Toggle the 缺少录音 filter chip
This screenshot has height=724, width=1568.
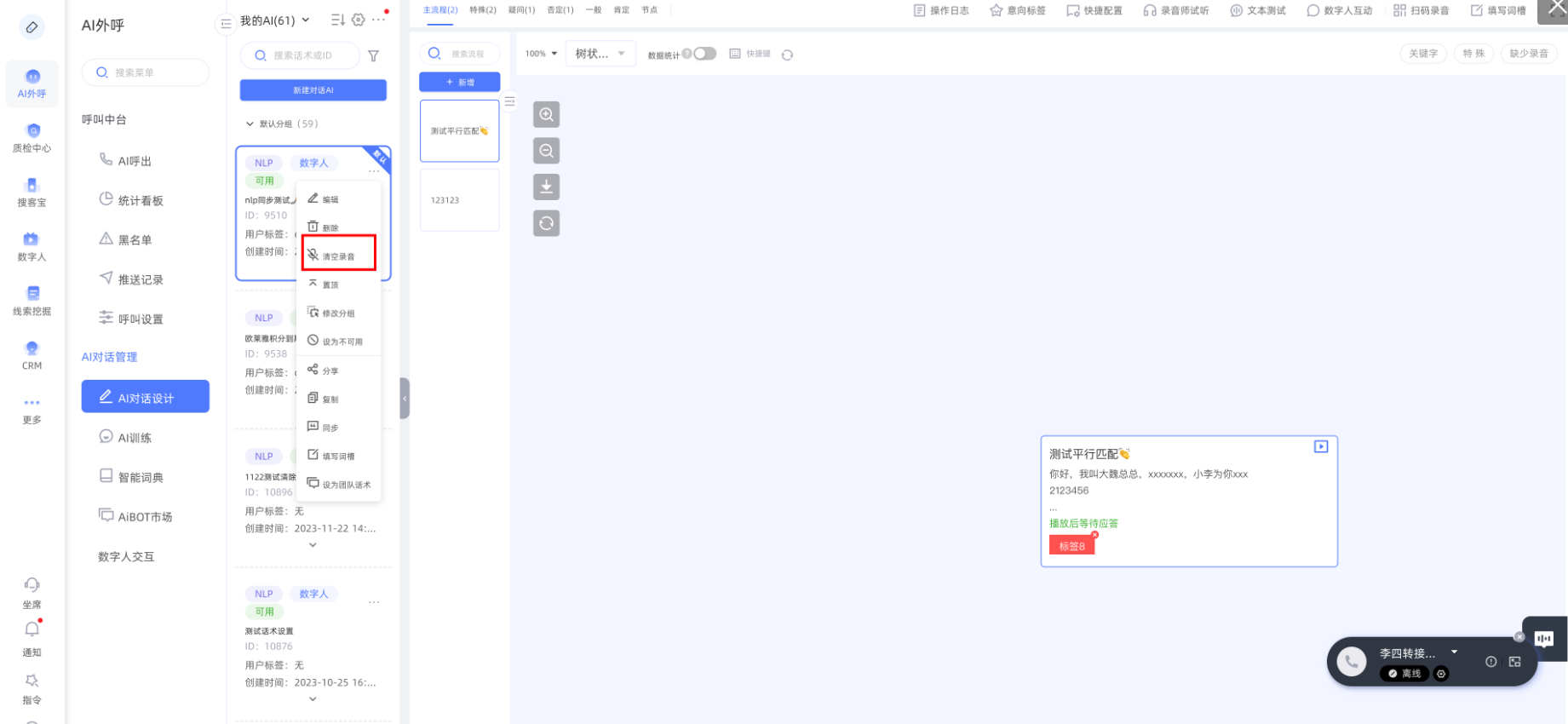[x=1528, y=54]
